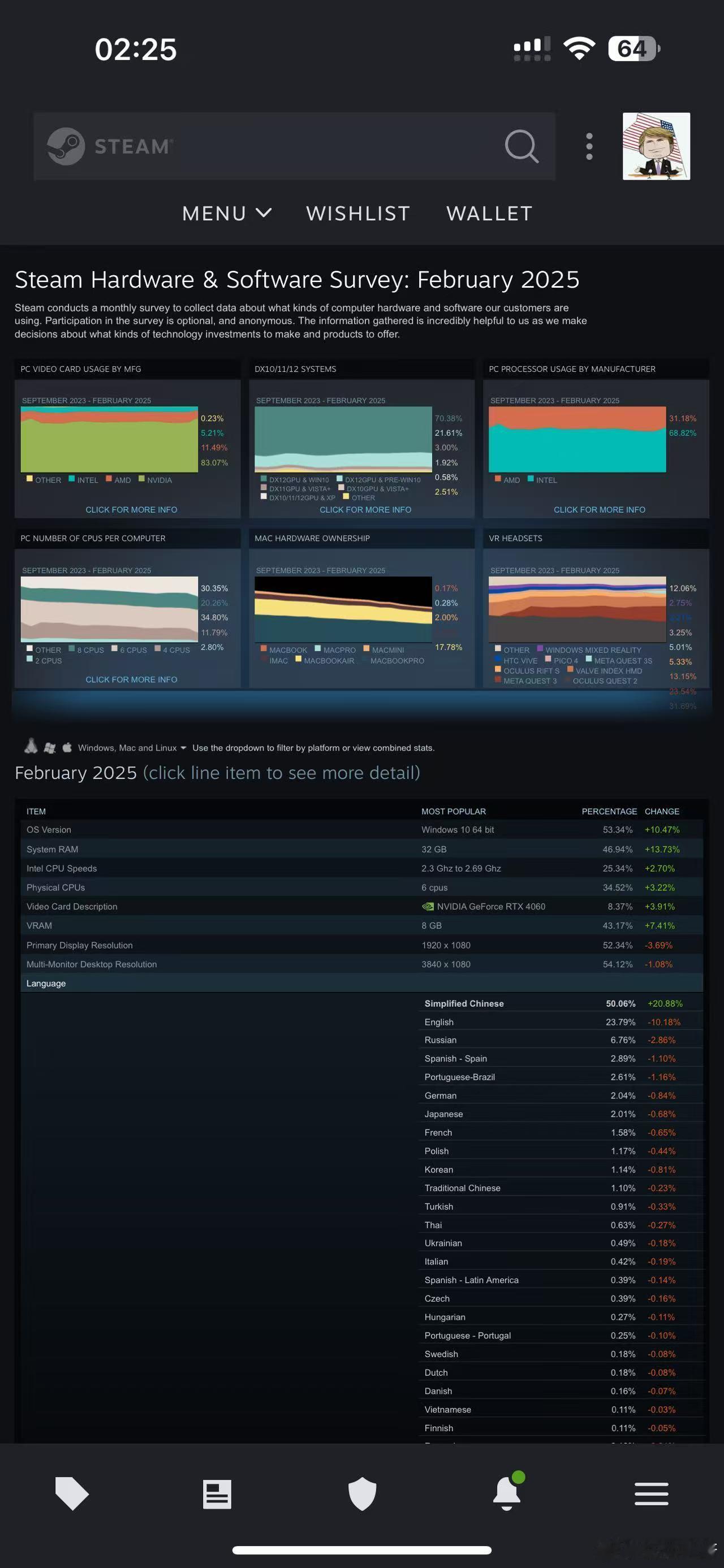The image size is (724, 1568).
Task: Open the profile avatar picture
Action: pyautogui.click(x=656, y=146)
